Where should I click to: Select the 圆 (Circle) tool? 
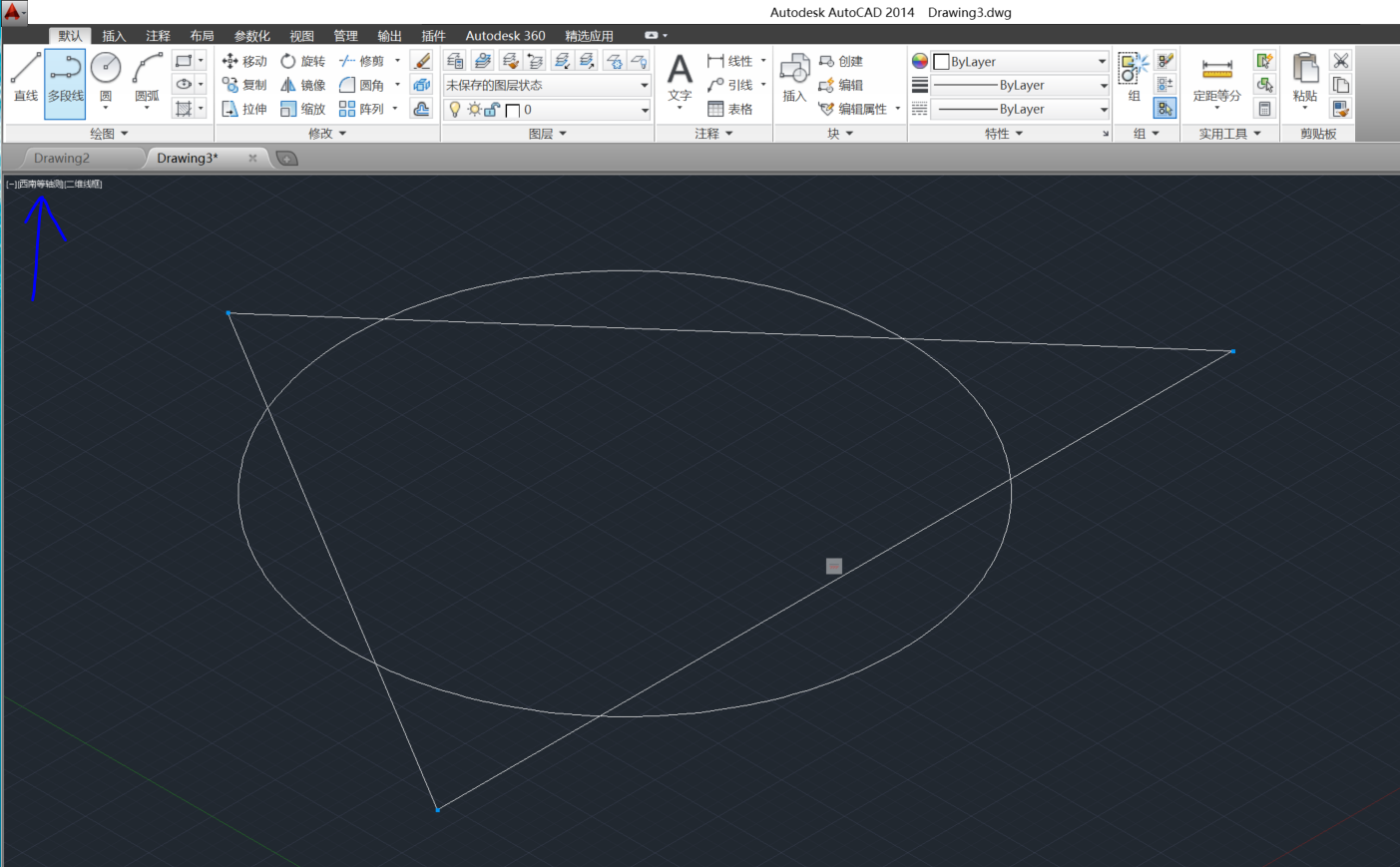point(106,78)
